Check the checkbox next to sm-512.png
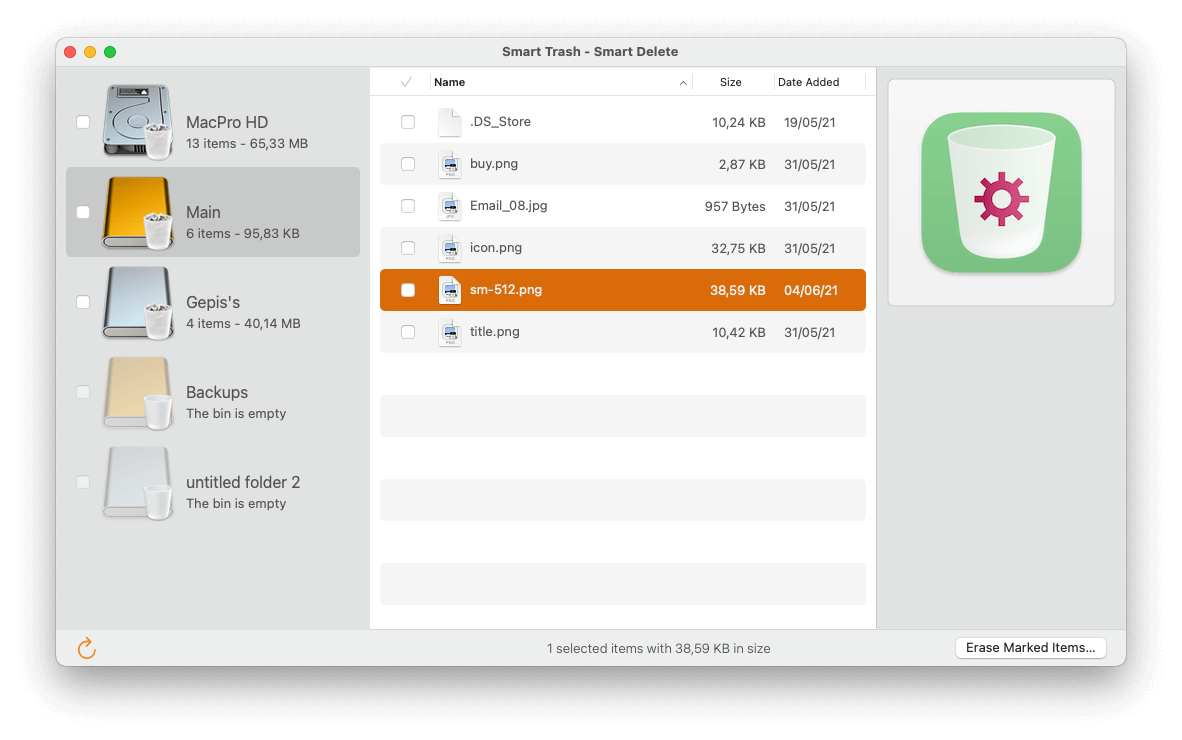The width and height of the screenshot is (1182, 740). 407,290
